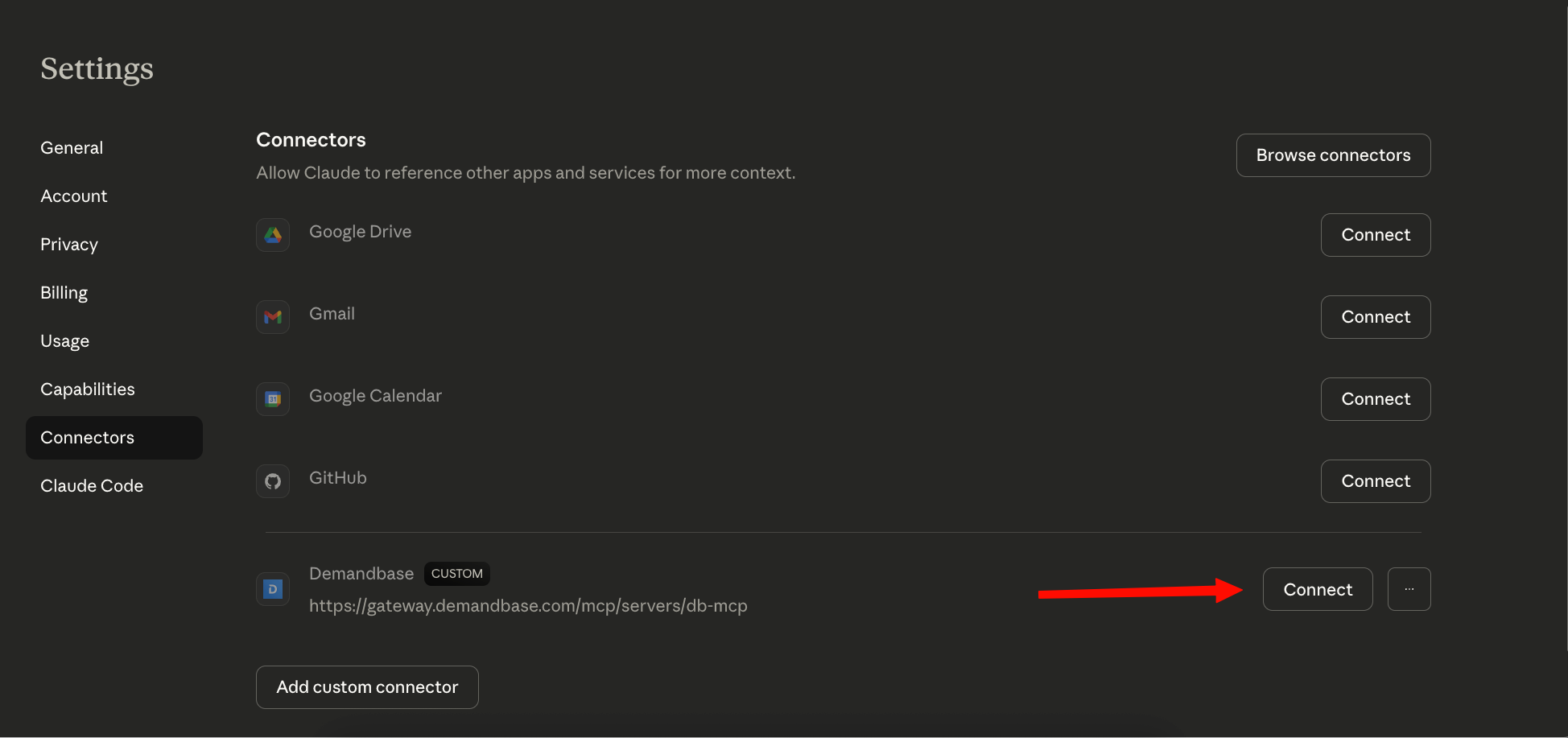Click the GitHub octocat icon
Viewport: 1568px width, 738px height.
point(273,481)
